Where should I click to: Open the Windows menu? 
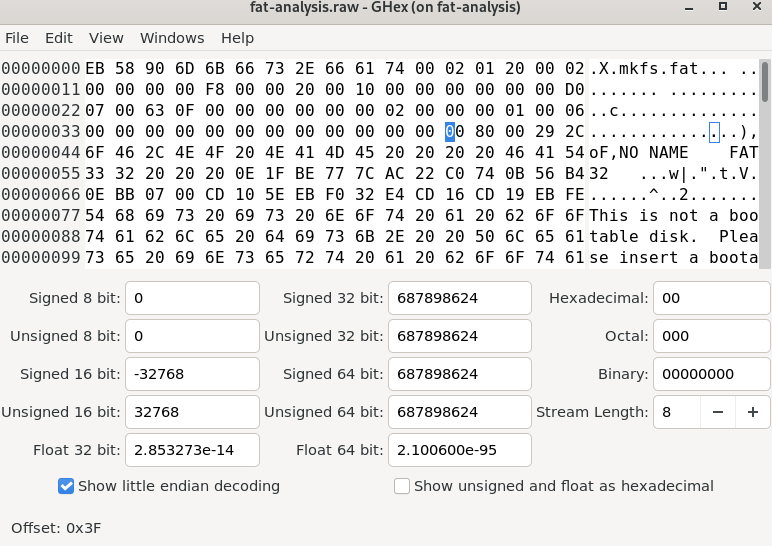coord(172,38)
